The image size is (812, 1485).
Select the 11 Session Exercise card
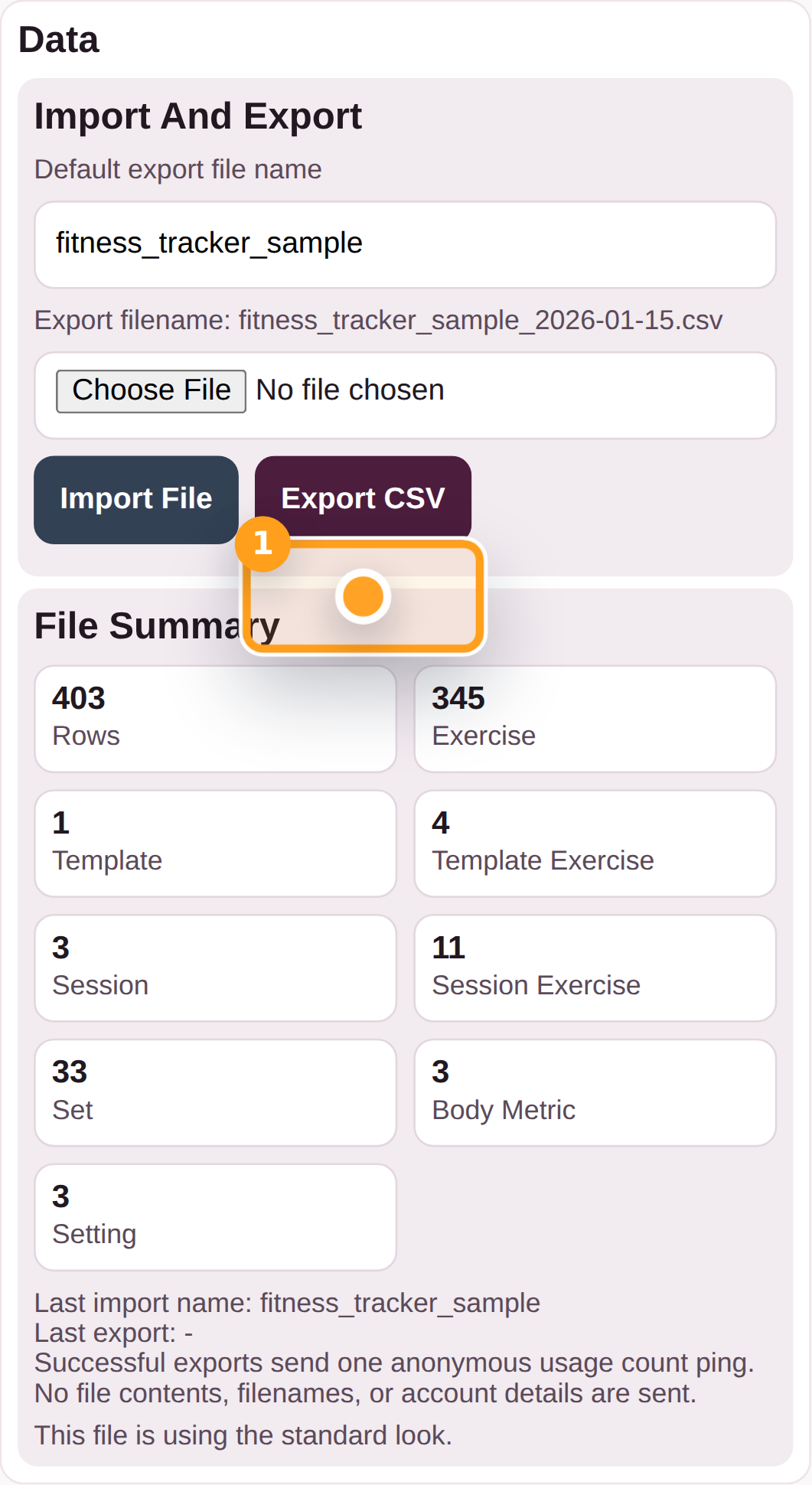[x=595, y=968]
